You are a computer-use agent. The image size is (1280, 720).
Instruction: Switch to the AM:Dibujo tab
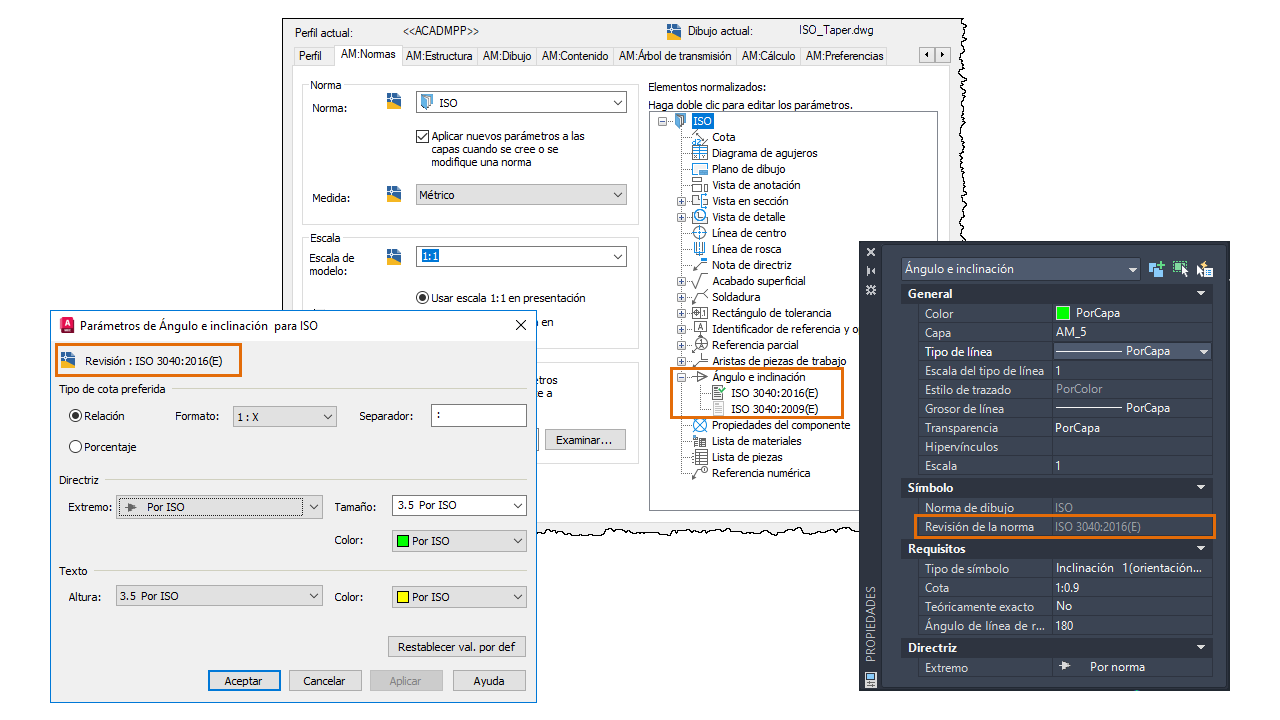507,56
